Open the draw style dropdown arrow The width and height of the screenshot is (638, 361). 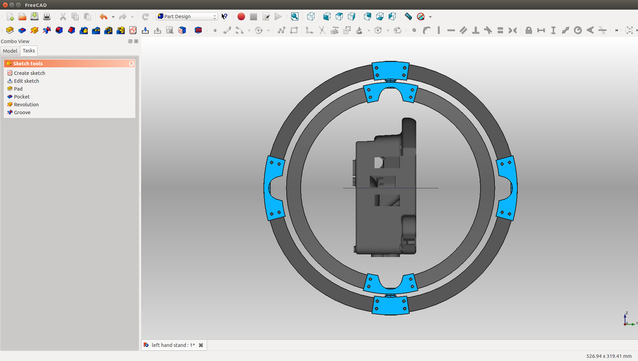430,17
